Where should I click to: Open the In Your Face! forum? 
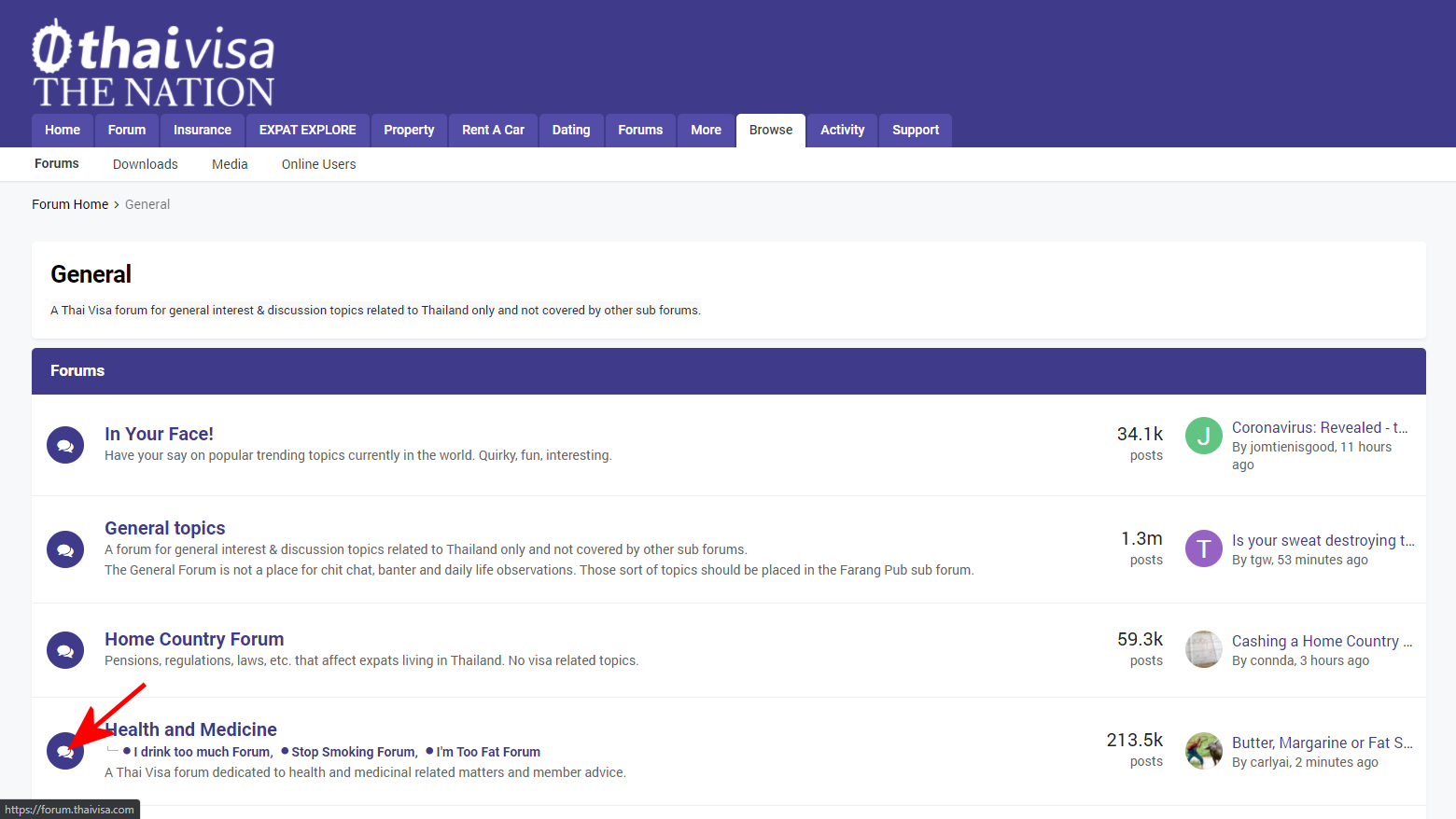[159, 434]
